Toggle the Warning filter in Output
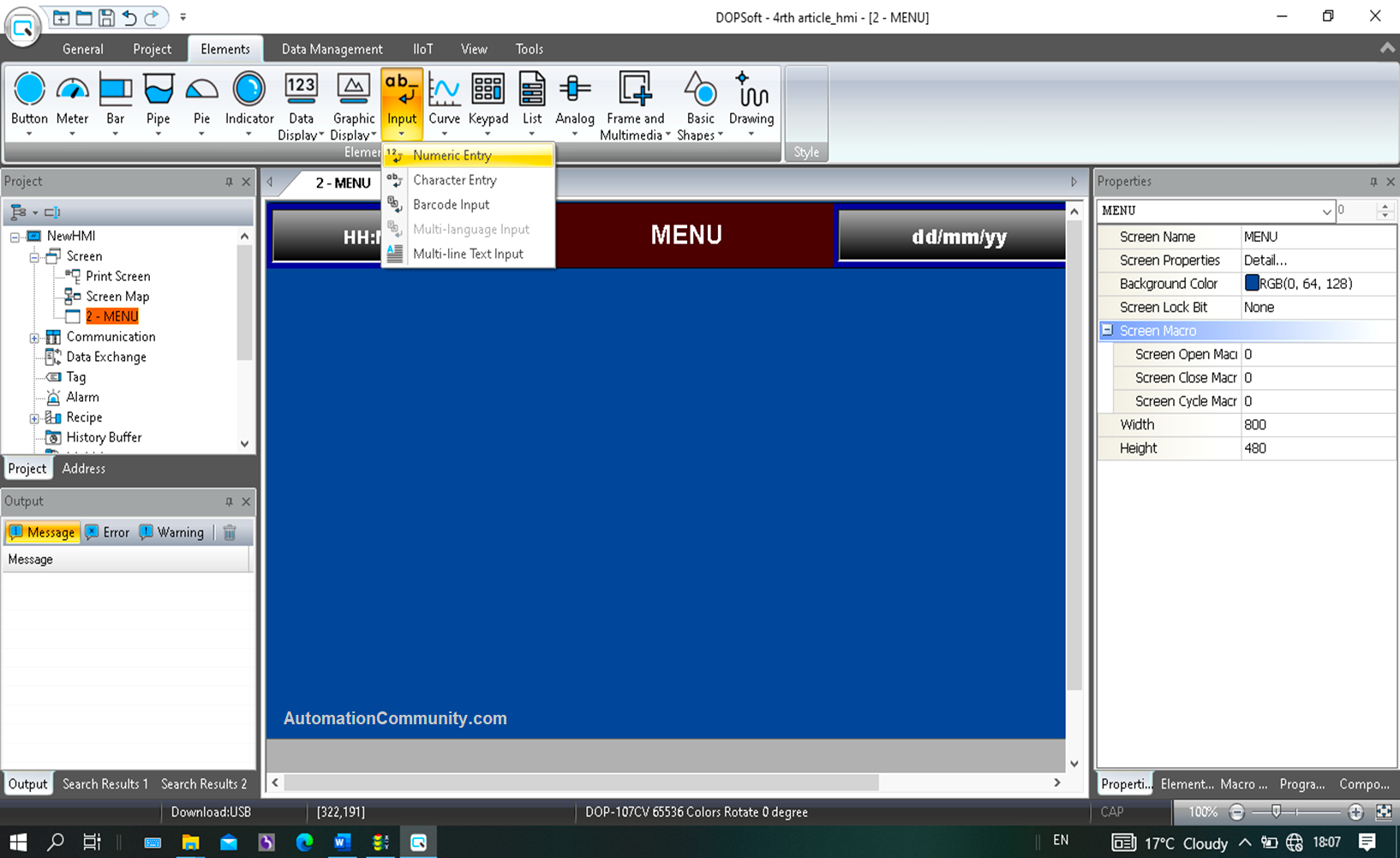Screen dimensions: 1400x858 171,532
